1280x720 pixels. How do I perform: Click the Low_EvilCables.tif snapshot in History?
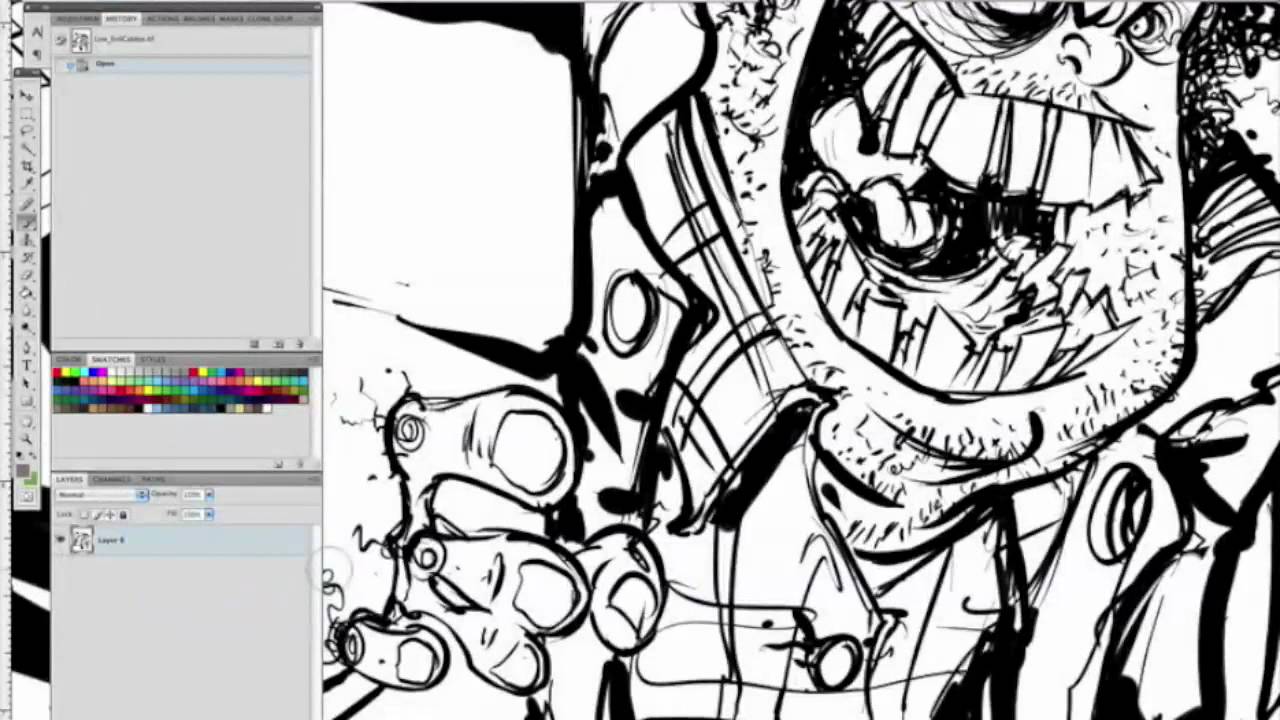click(x=125, y=39)
